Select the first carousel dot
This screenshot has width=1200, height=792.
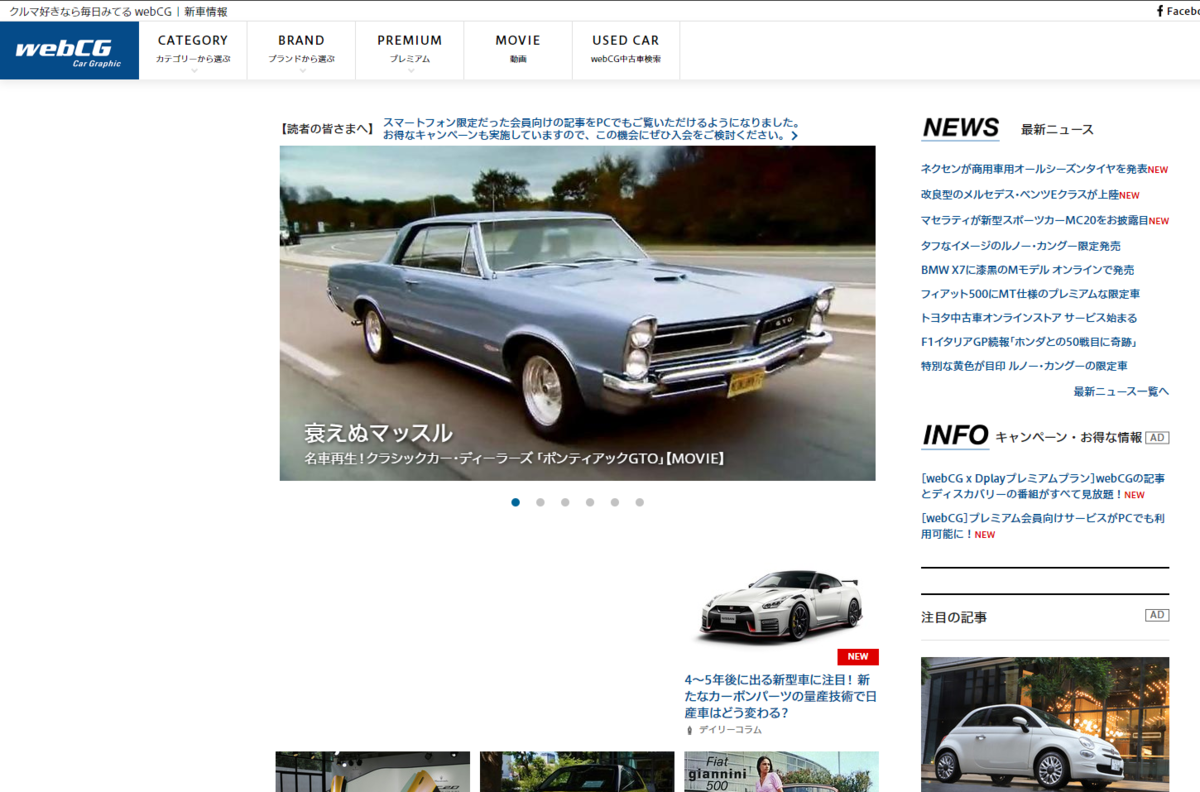click(515, 502)
